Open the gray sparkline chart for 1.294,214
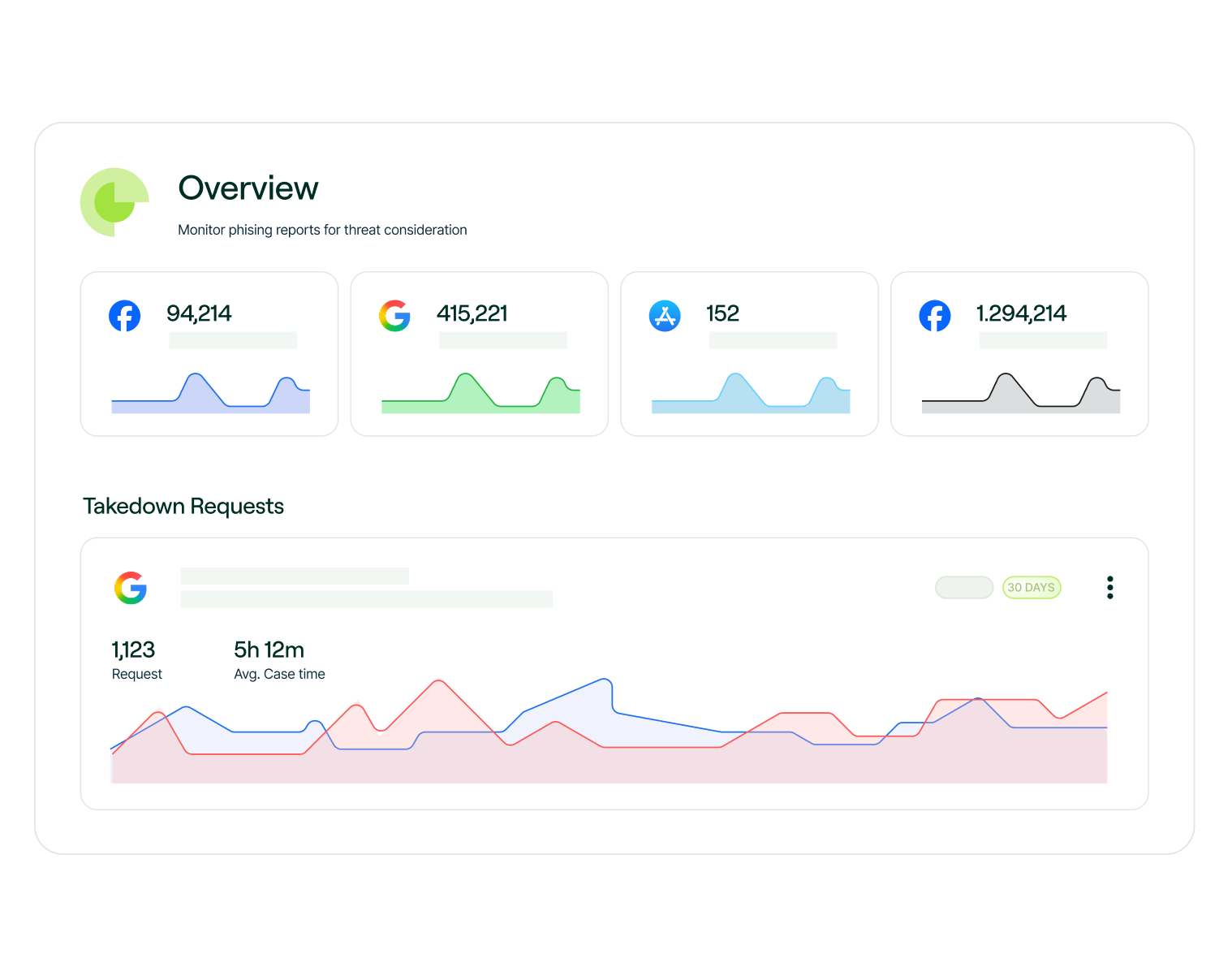 click(x=1021, y=394)
